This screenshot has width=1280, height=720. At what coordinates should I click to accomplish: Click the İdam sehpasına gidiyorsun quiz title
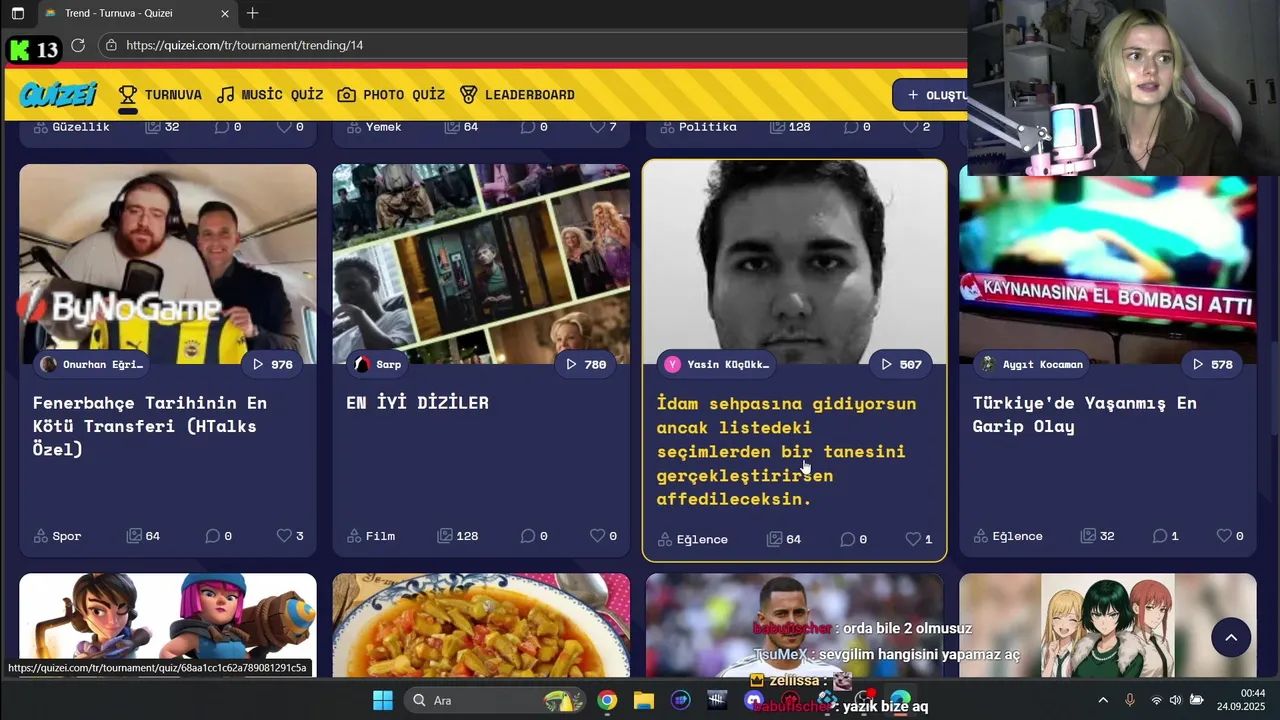[x=786, y=451]
